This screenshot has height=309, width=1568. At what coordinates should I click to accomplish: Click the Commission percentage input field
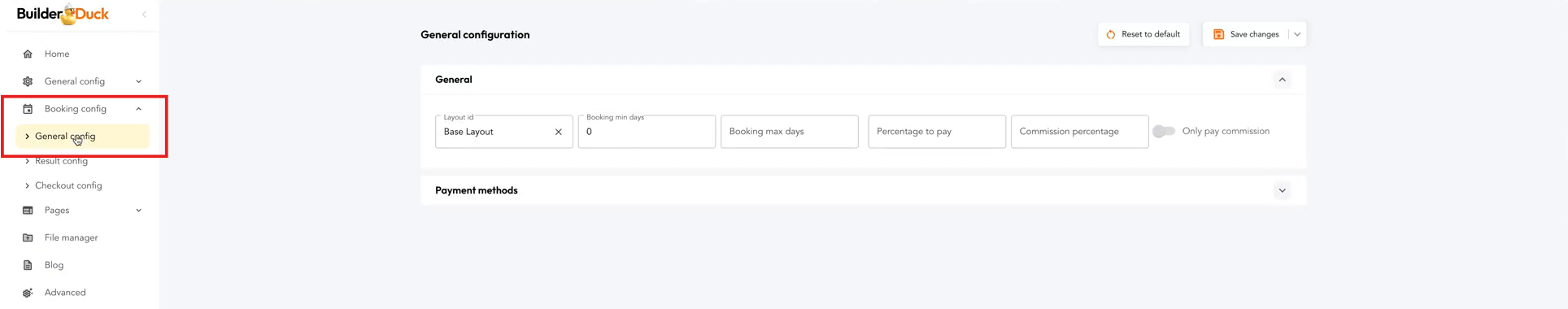(1080, 132)
